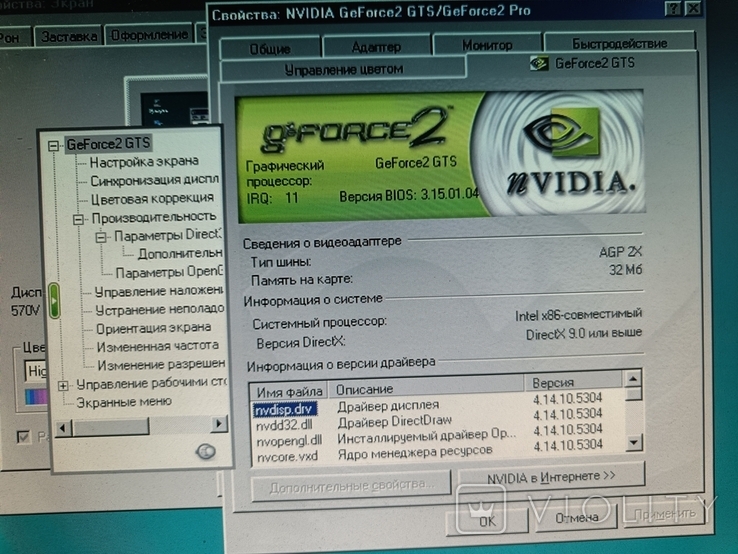The height and width of the screenshot is (554, 738).
Task: Select nvopengl.dll in driver file list
Action: coord(289,441)
